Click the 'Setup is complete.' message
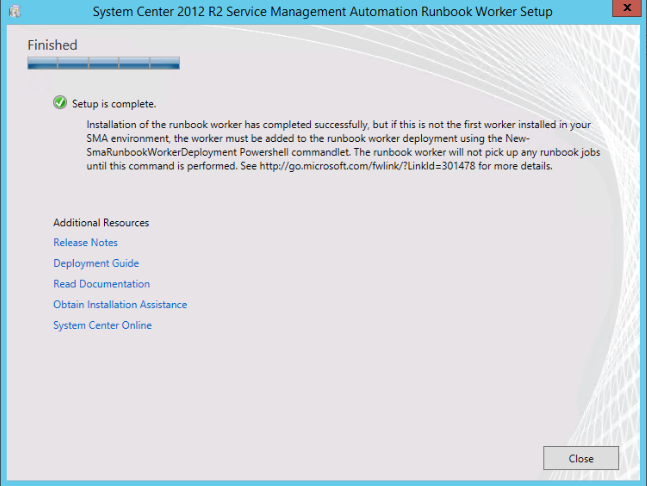Viewport: 647px width, 486px height. click(x=115, y=103)
